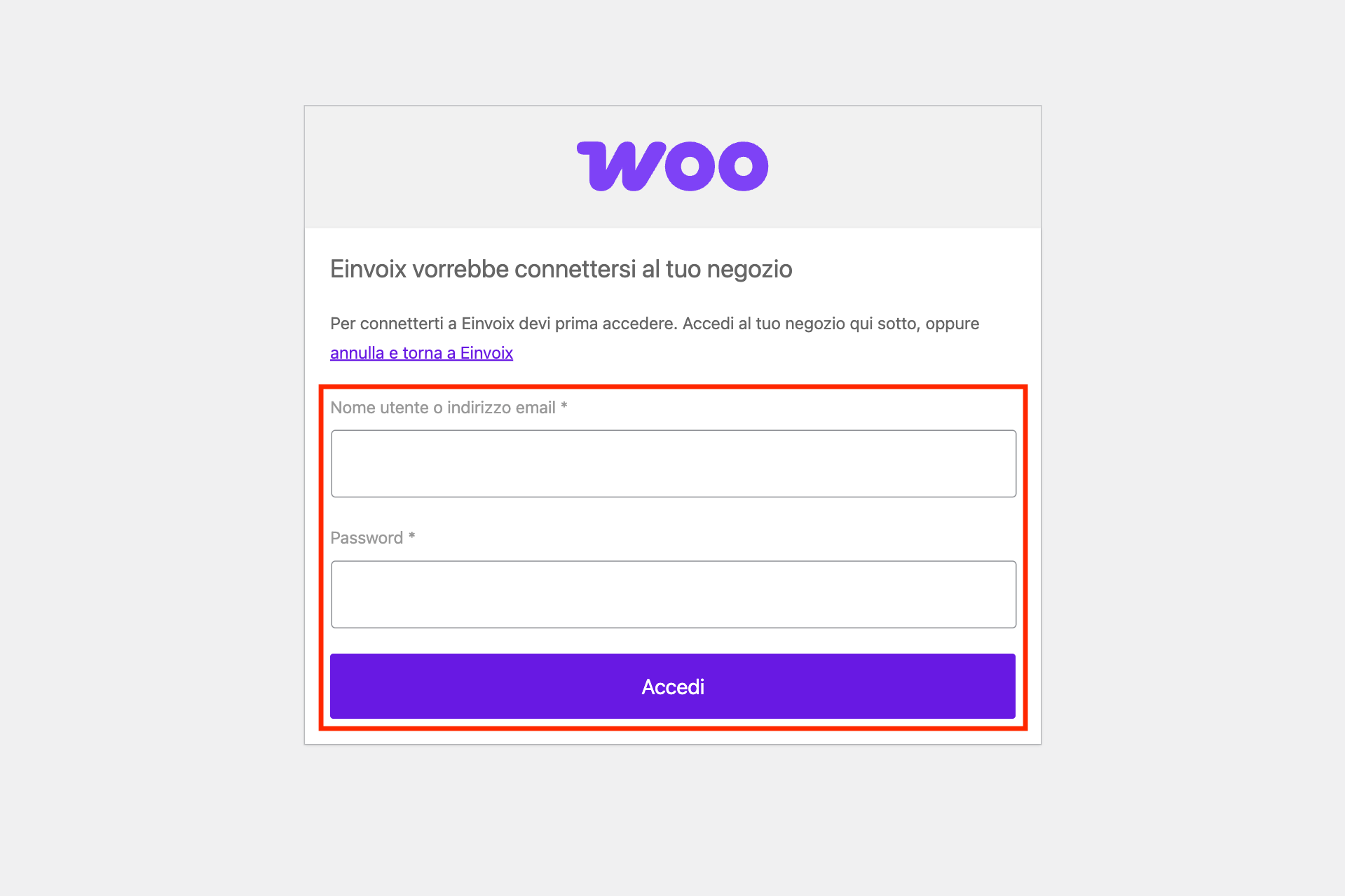Click the red highlighted login form area
The height and width of the screenshot is (896, 1345).
pyautogui.click(x=672, y=553)
